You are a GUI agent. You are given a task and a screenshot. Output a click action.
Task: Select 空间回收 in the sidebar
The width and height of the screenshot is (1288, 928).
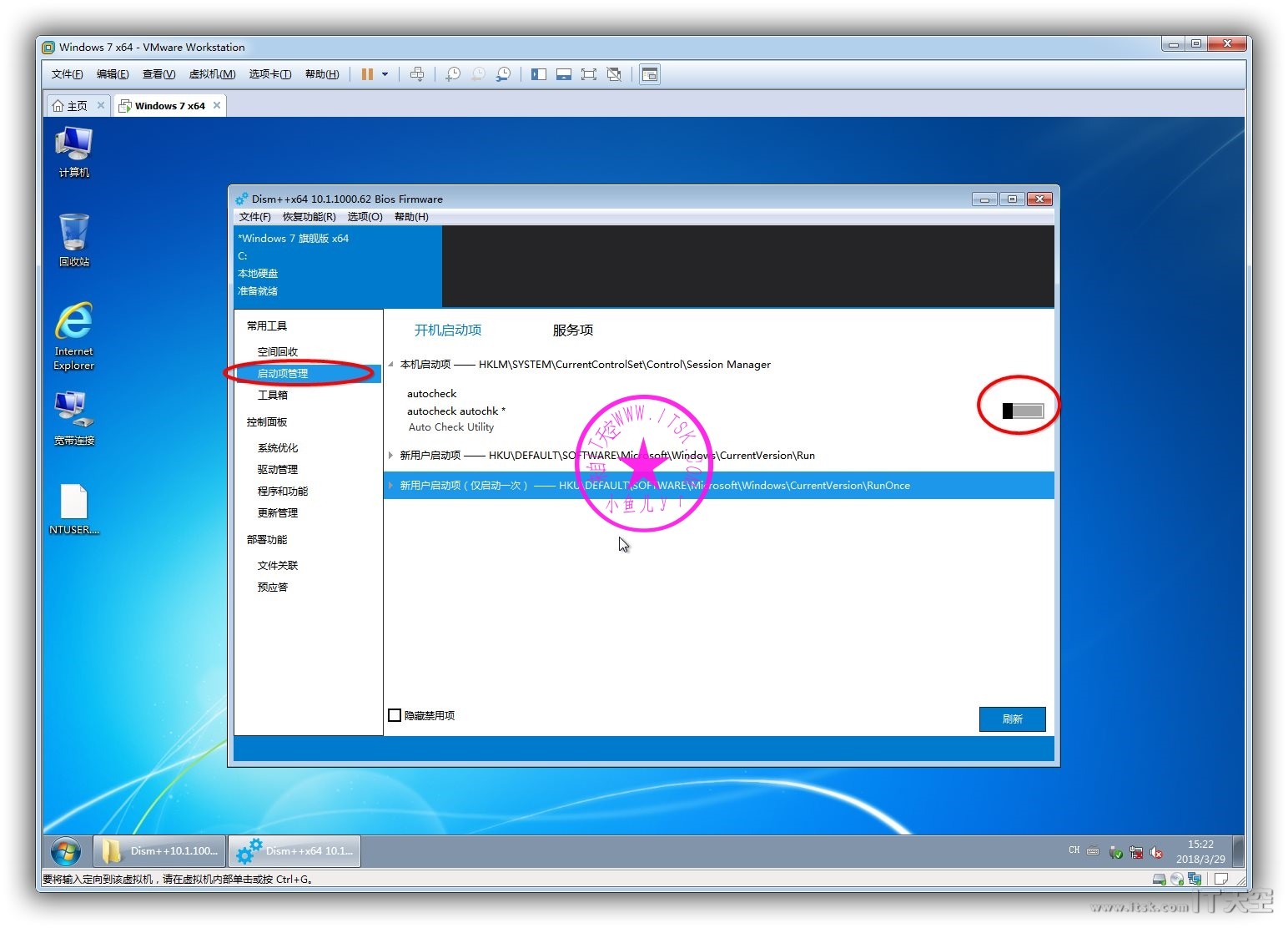point(278,351)
